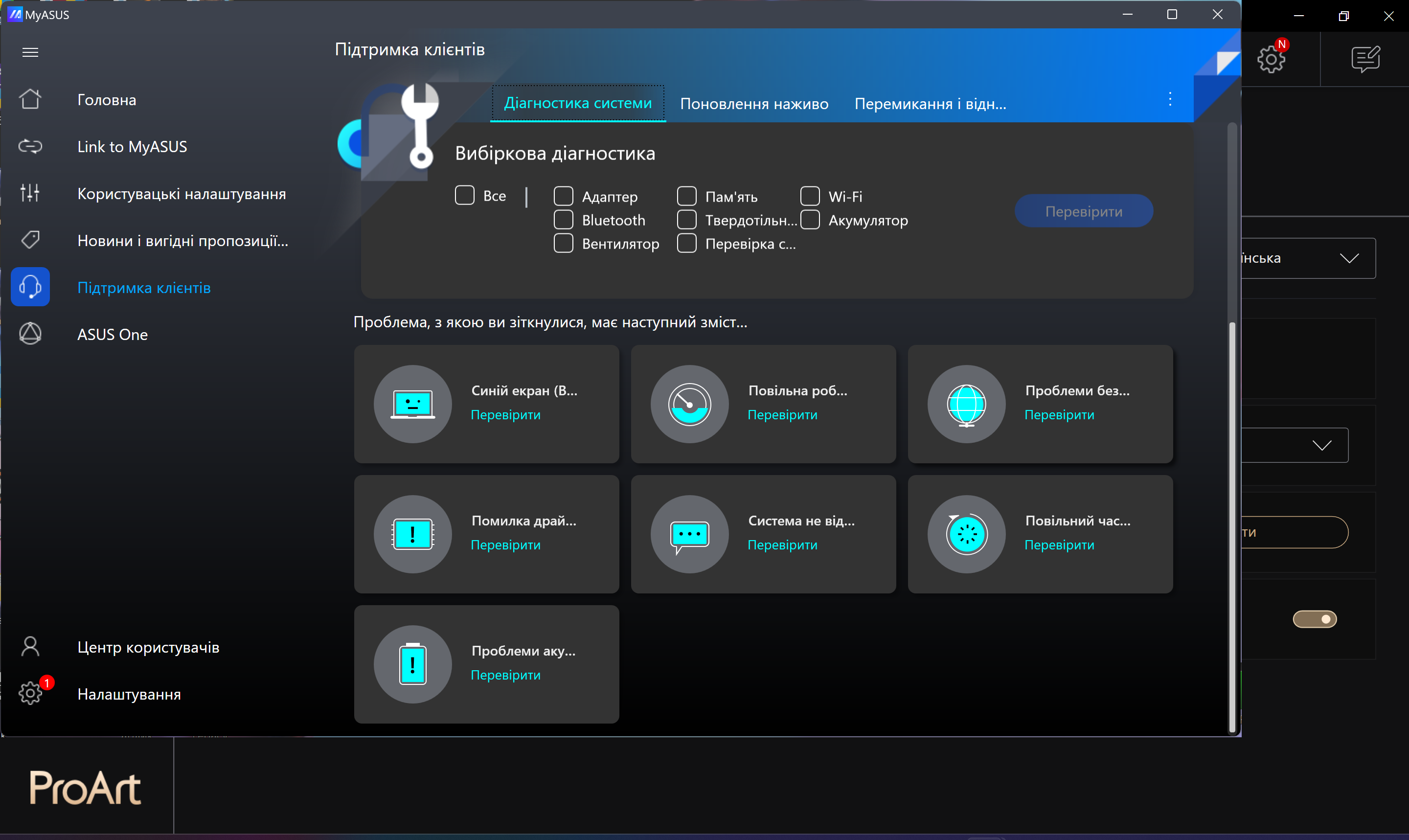The width and height of the screenshot is (1409, 840).
Task: Tick the Все checkbox
Action: pos(465,195)
